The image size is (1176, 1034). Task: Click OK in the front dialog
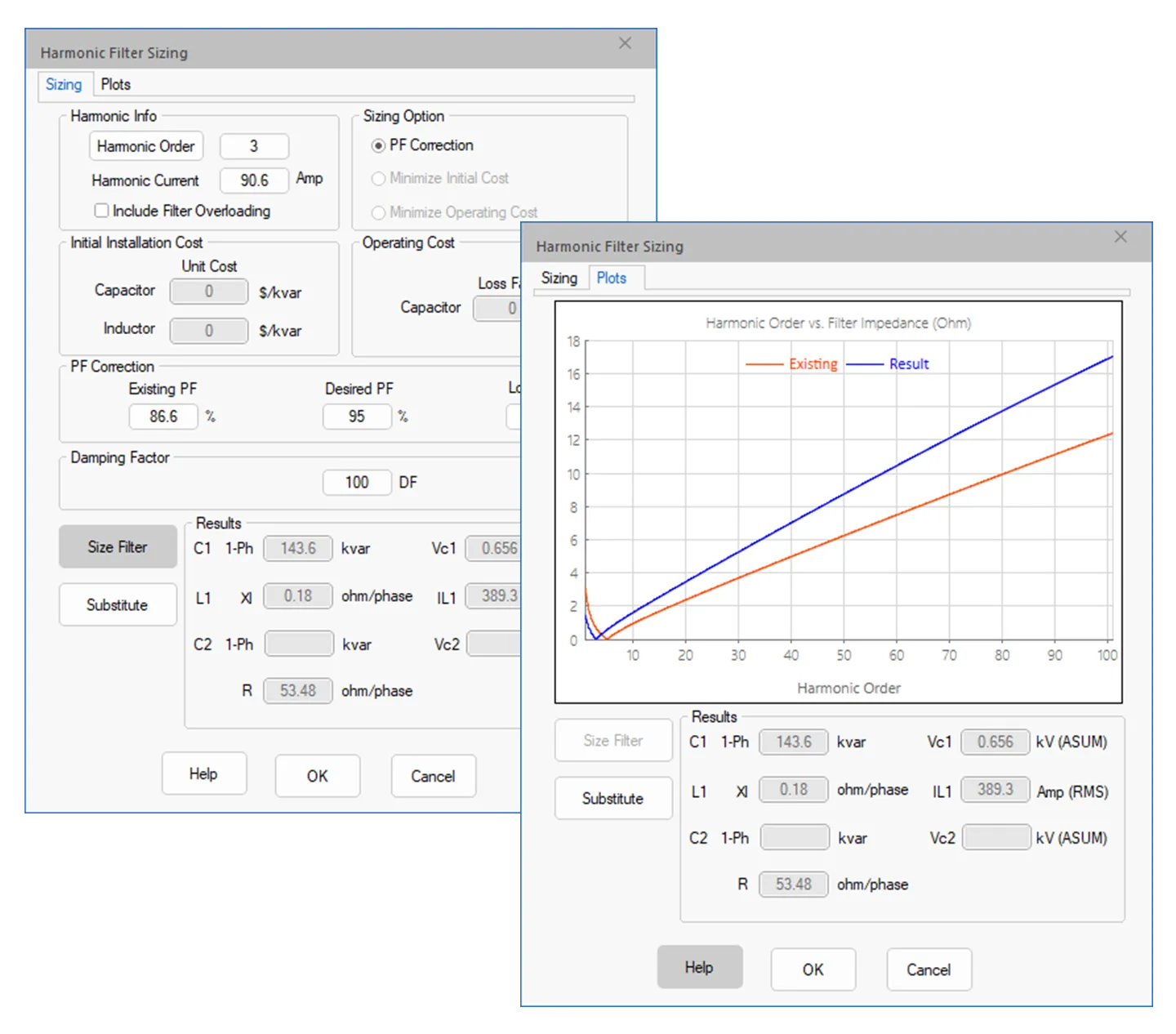[x=813, y=969]
